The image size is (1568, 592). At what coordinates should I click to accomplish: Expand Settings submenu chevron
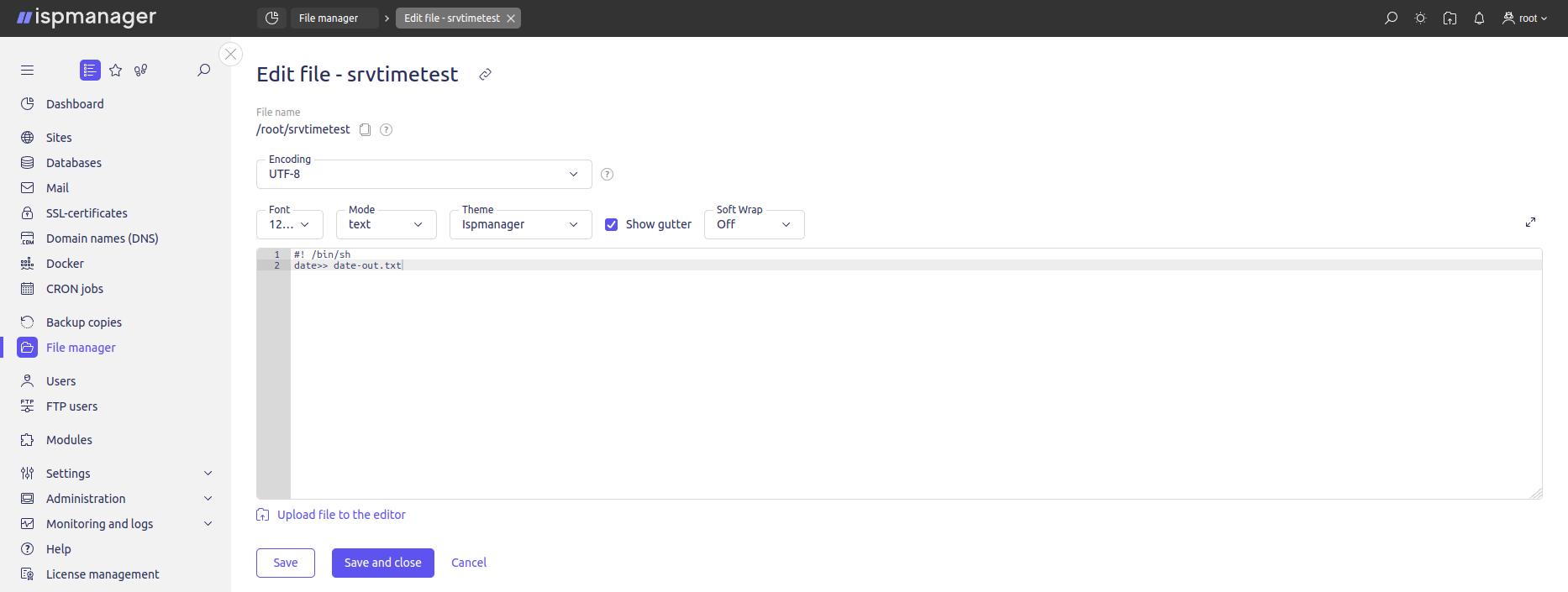[208, 474]
